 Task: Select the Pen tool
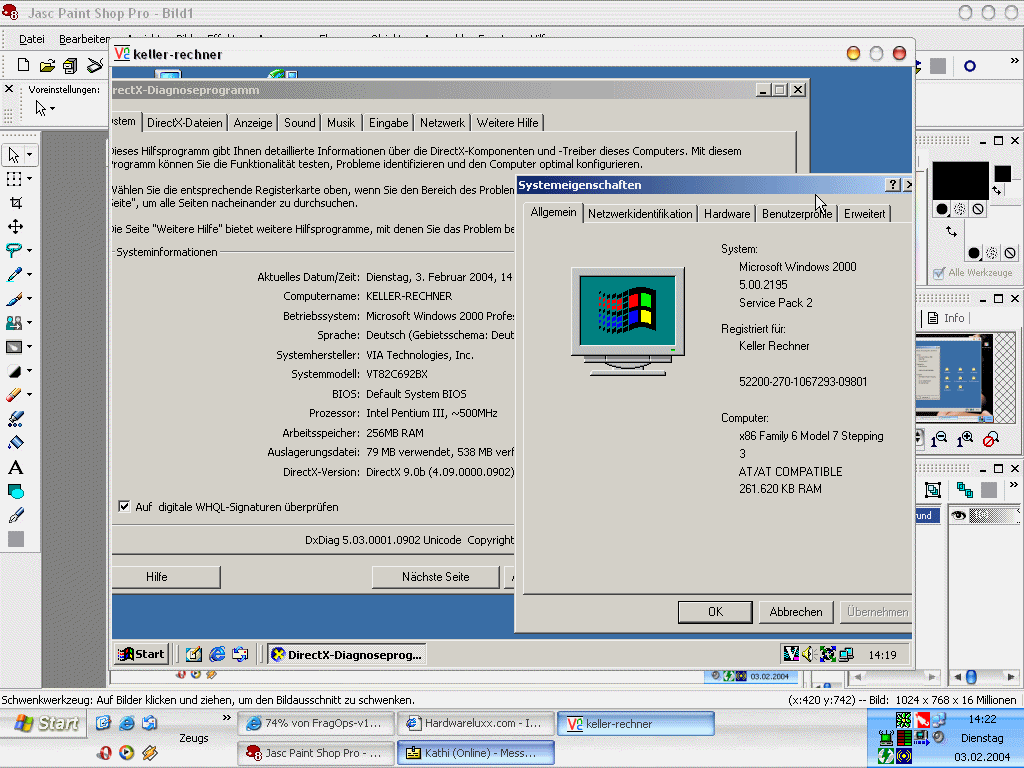(x=16, y=515)
